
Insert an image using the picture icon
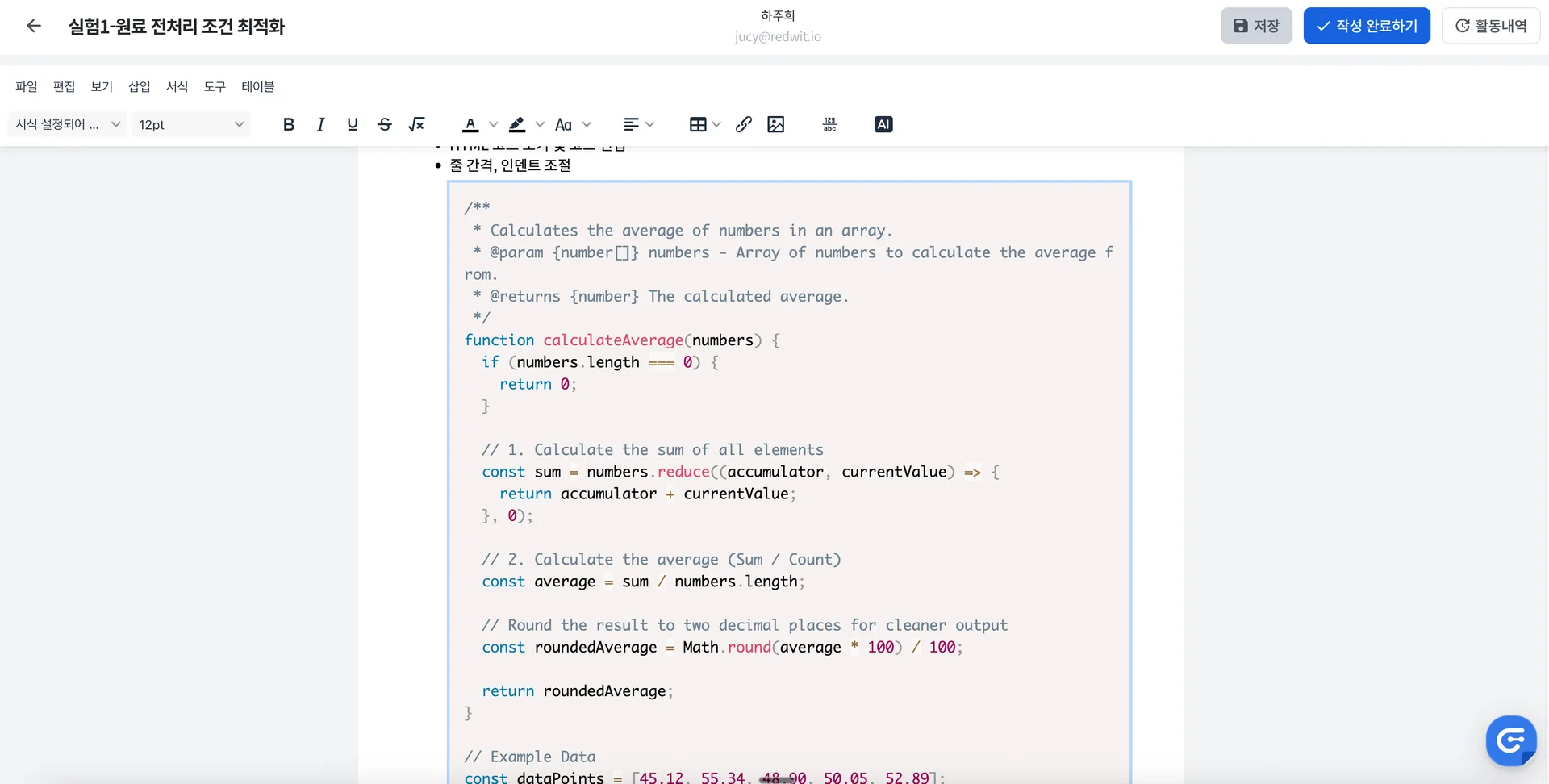[x=776, y=124]
